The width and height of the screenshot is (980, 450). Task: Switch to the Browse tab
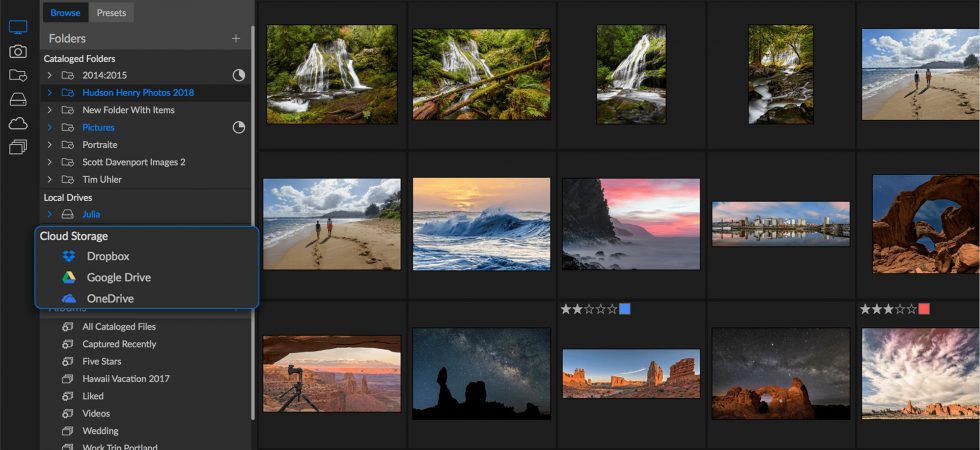coord(65,12)
